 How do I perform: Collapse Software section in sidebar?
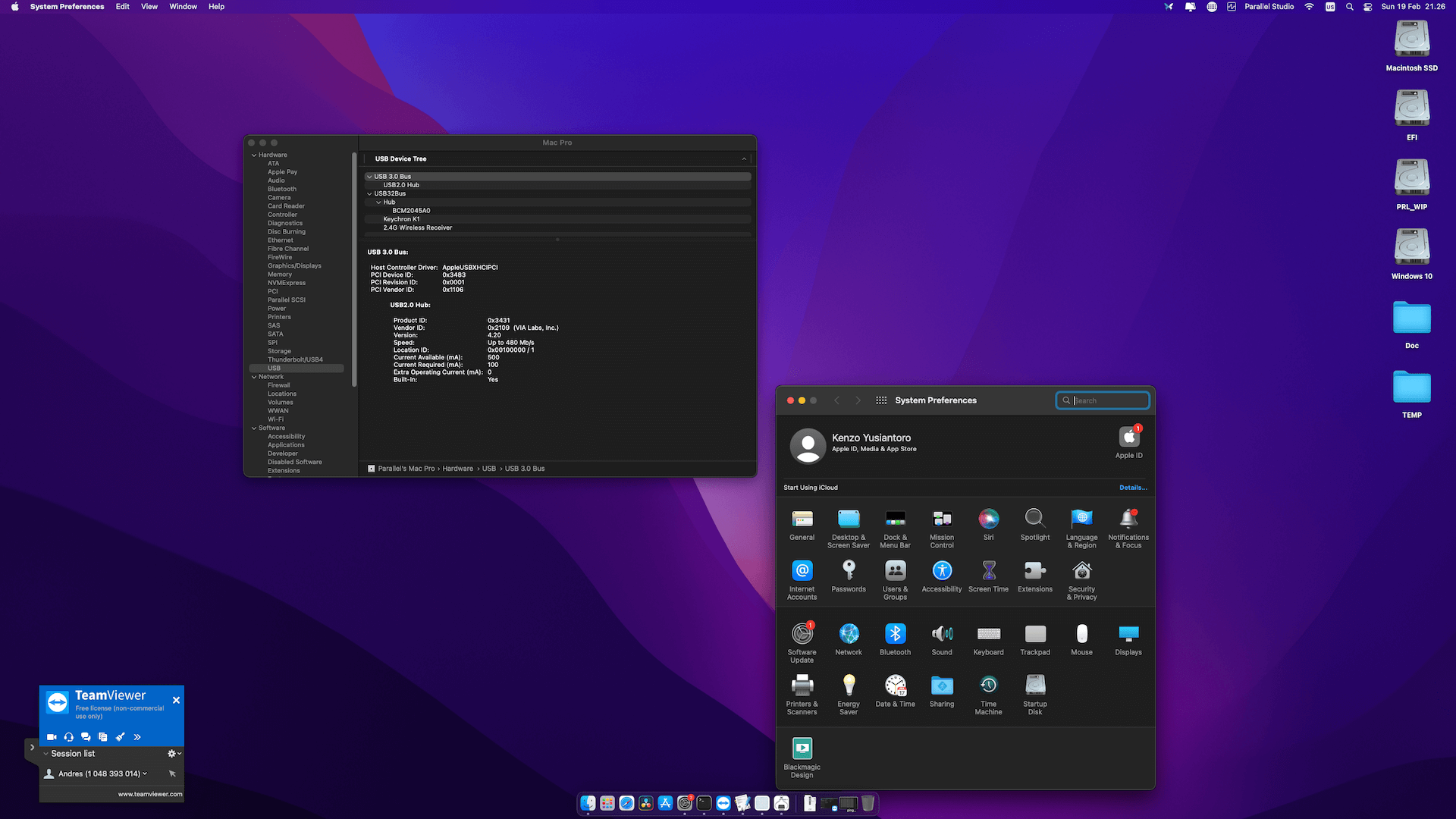click(x=254, y=428)
